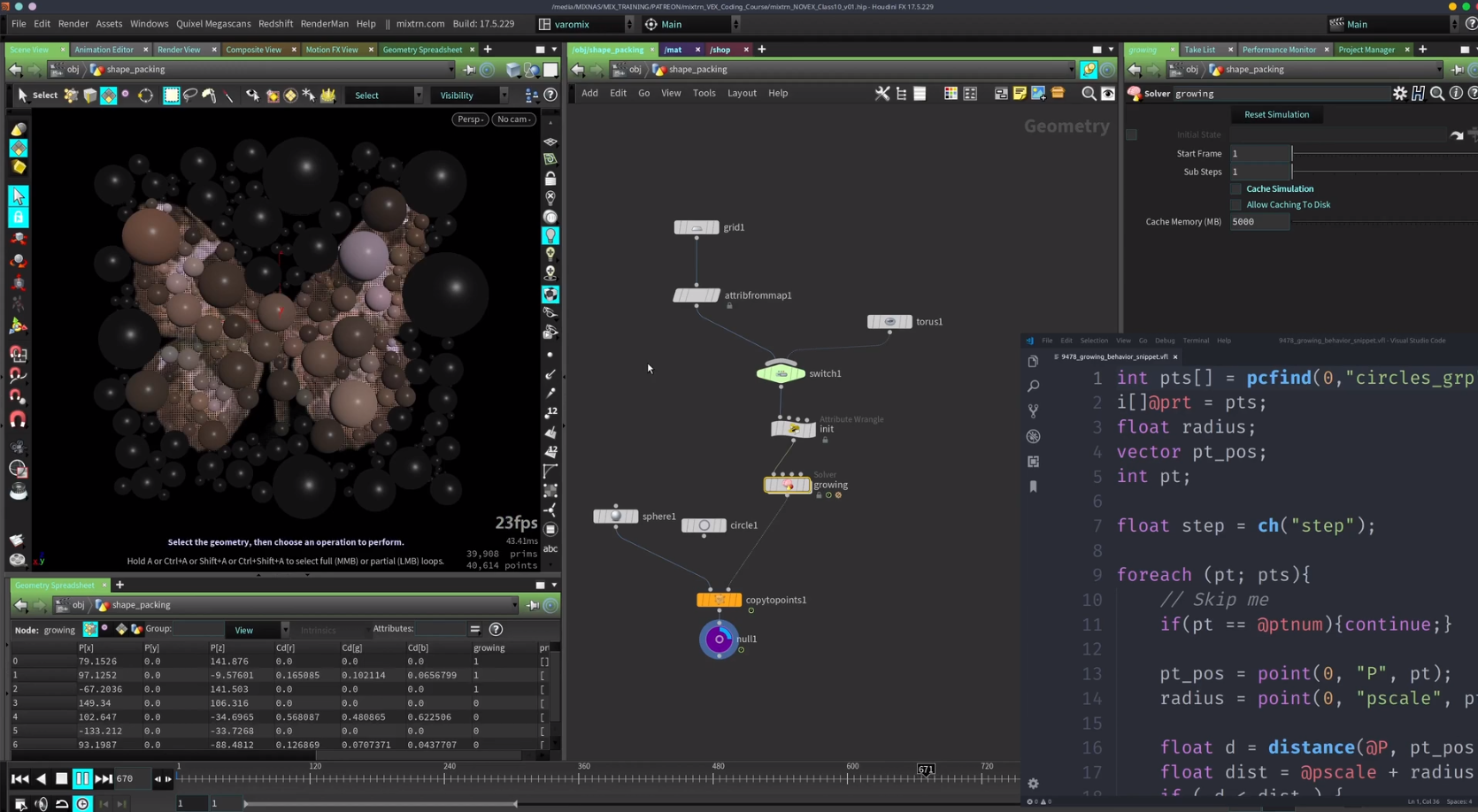Screen dimensions: 1478x812
Task: Enable Allow Caching To Disk checkbox
Action: tap(1236, 205)
